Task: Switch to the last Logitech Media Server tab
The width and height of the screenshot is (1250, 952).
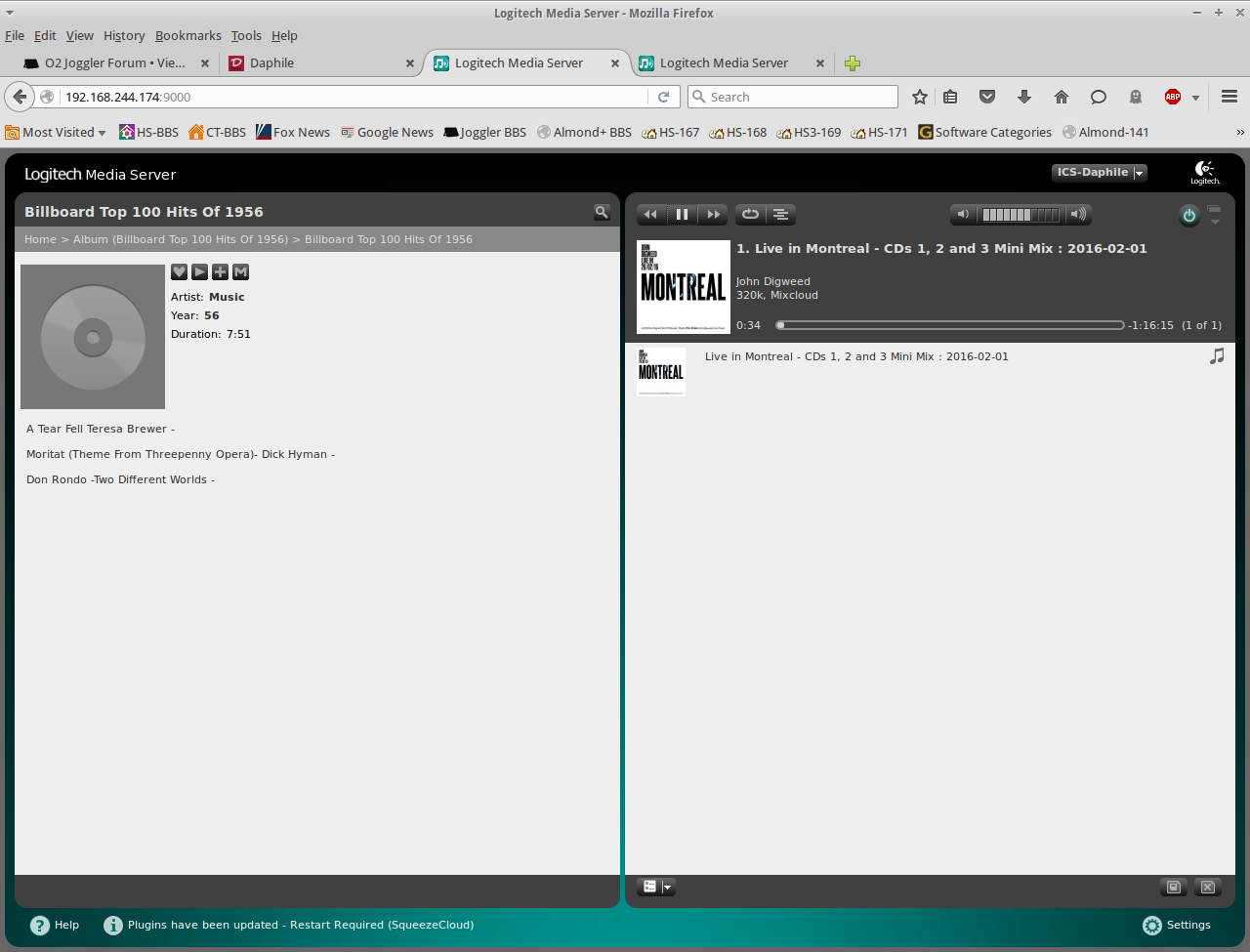Action: point(730,63)
